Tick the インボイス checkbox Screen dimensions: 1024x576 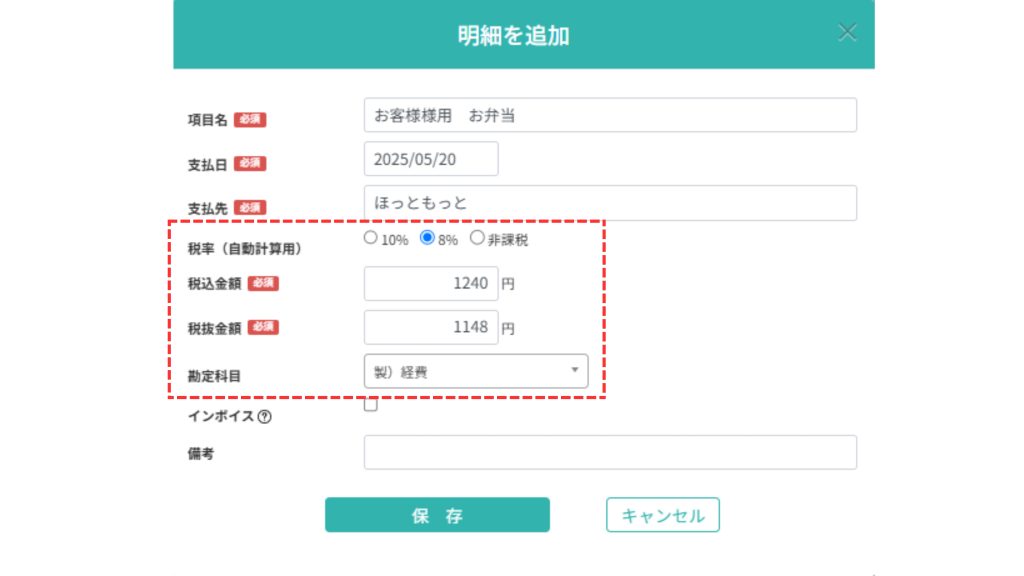(x=371, y=405)
